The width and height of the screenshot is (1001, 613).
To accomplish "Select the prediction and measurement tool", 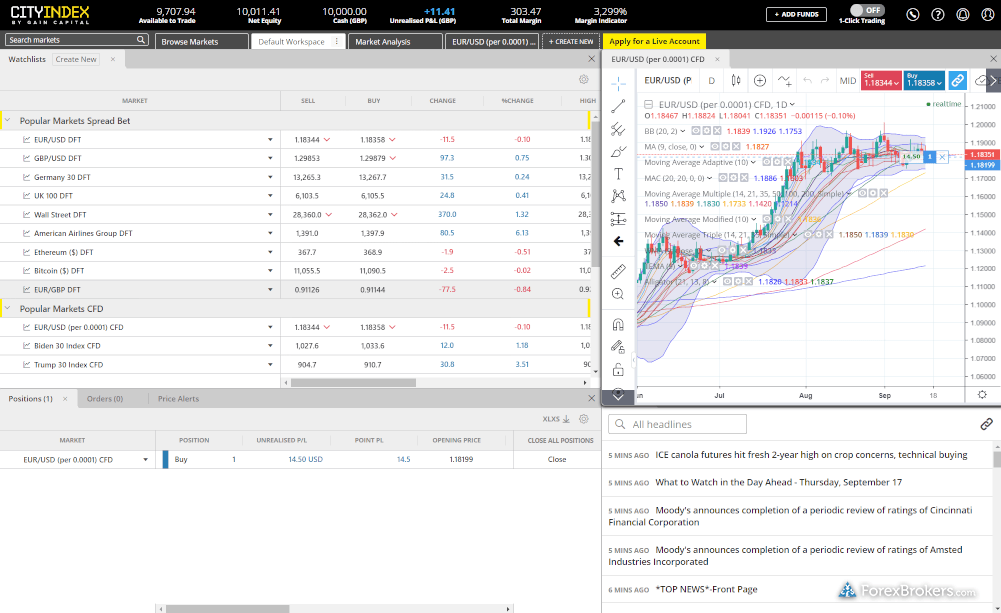I will (618, 219).
